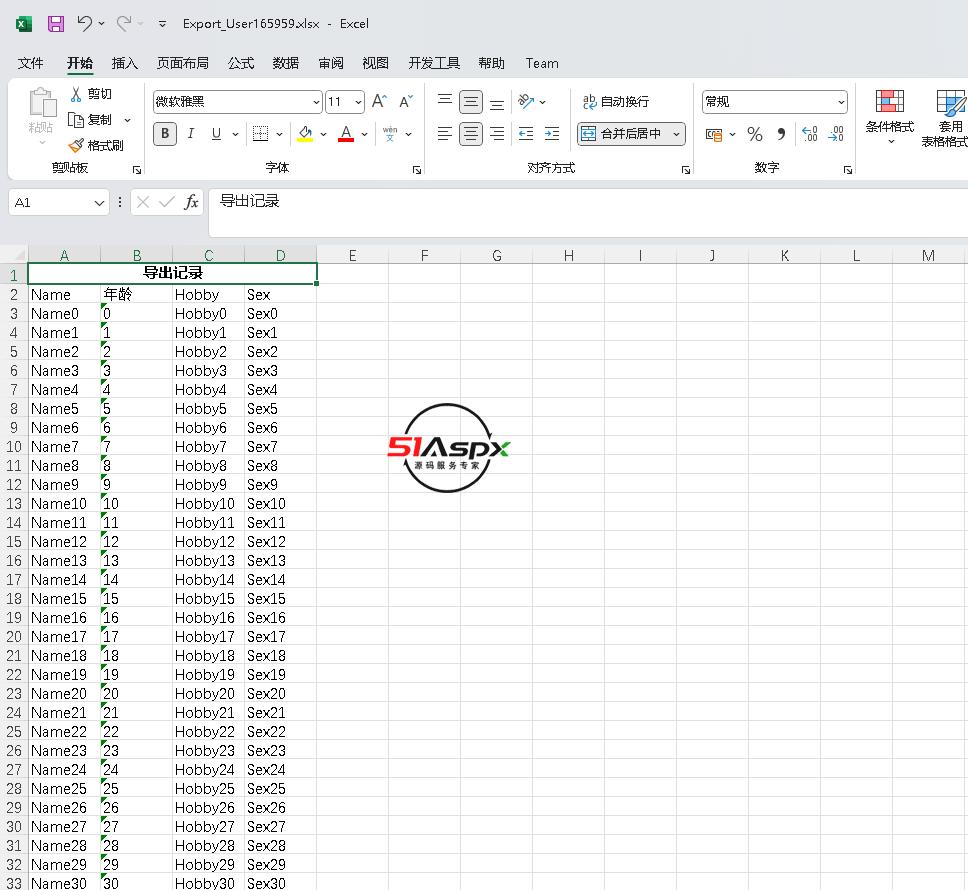Image resolution: width=968 pixels, height=890 pixels.
Task: Switch to the Formulas (公式) tab
Action: [x=241, y=63]
